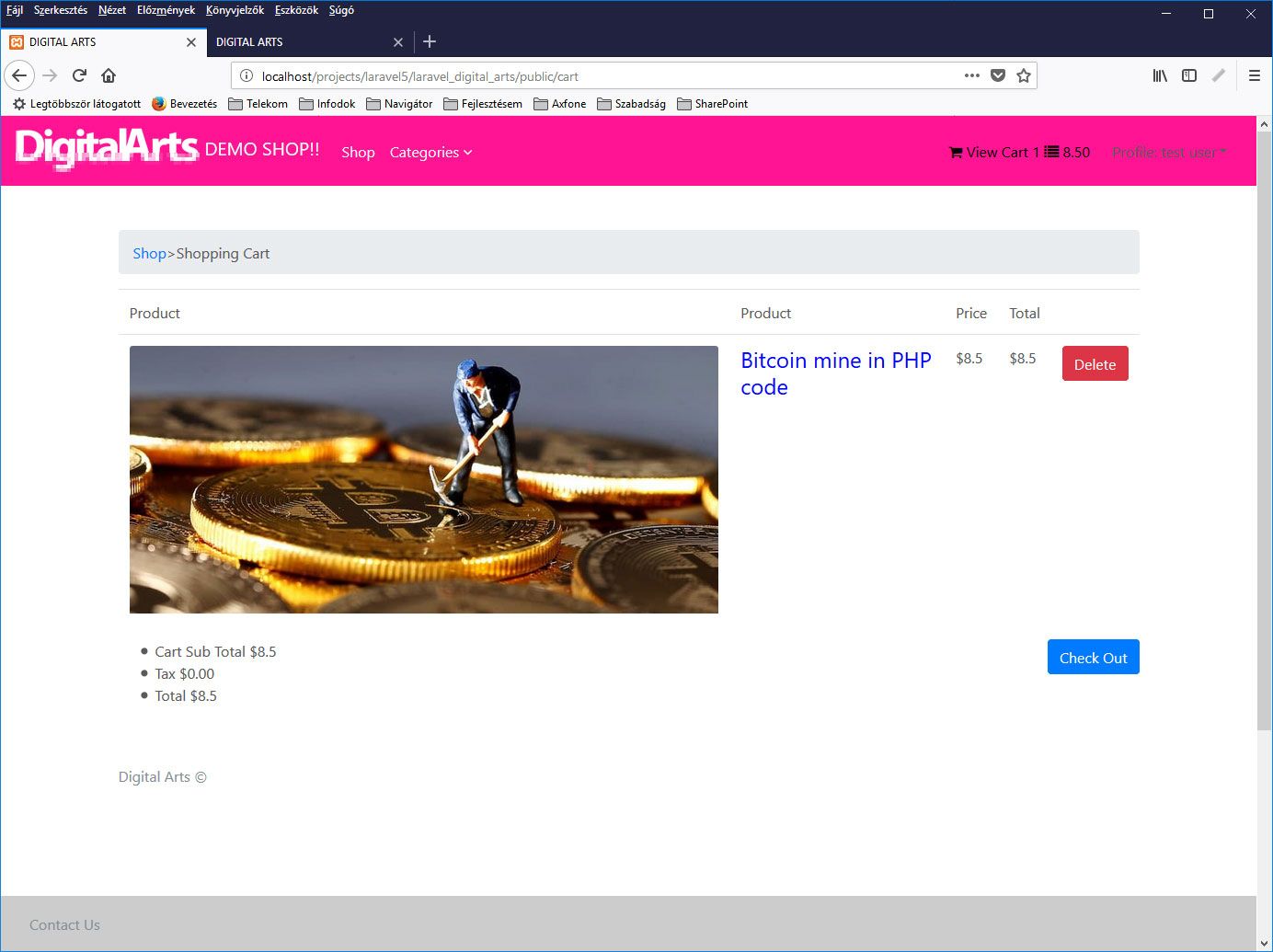Open the browser home page

[x=109, y=75]
